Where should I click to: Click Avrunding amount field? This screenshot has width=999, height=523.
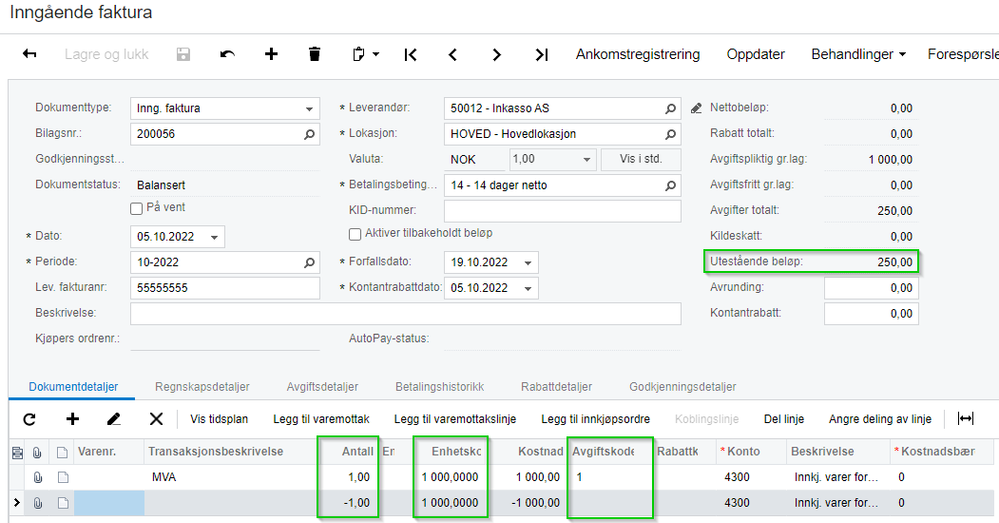[x=871, y=288]
